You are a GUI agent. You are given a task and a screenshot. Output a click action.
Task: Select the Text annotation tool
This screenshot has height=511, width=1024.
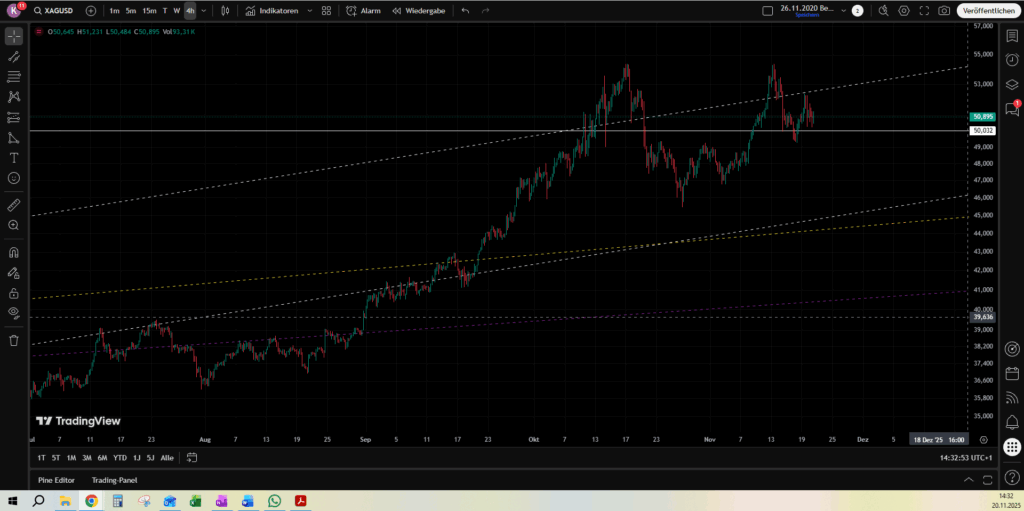coord(14,158)
